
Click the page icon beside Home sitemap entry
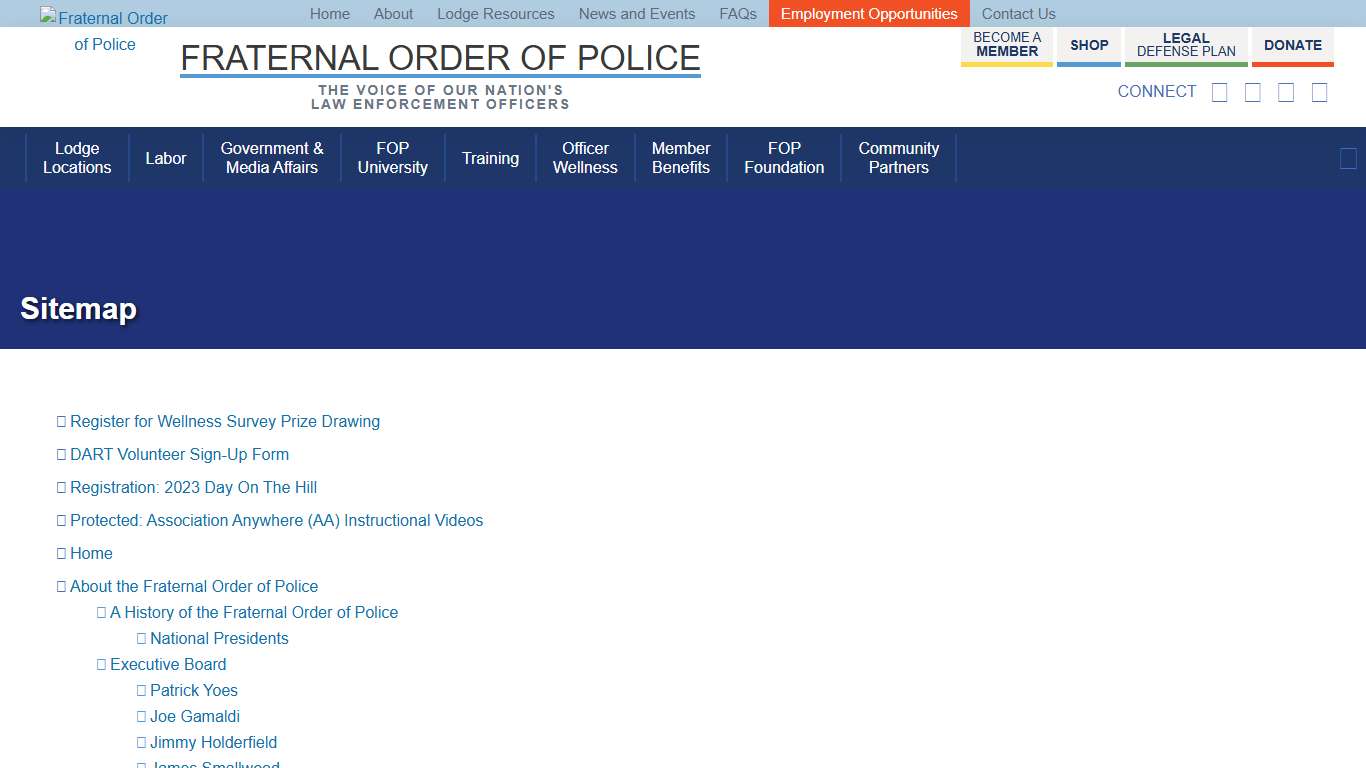coord(61,553)
